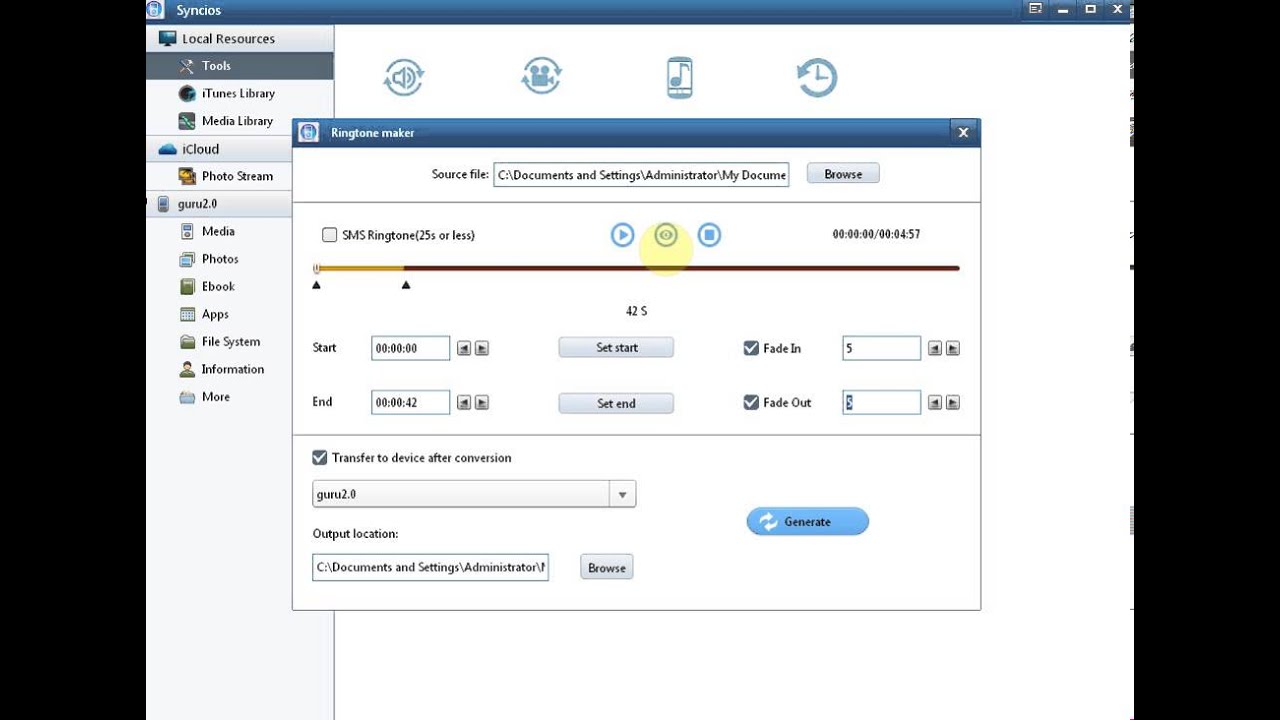Screen dimensions: 1280x720
Task: Click Browse for Output location
Action: coord(607,567)
